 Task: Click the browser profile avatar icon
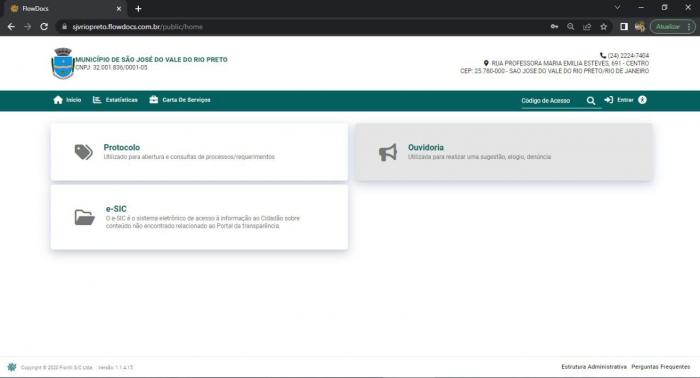[x=640, y=27]
